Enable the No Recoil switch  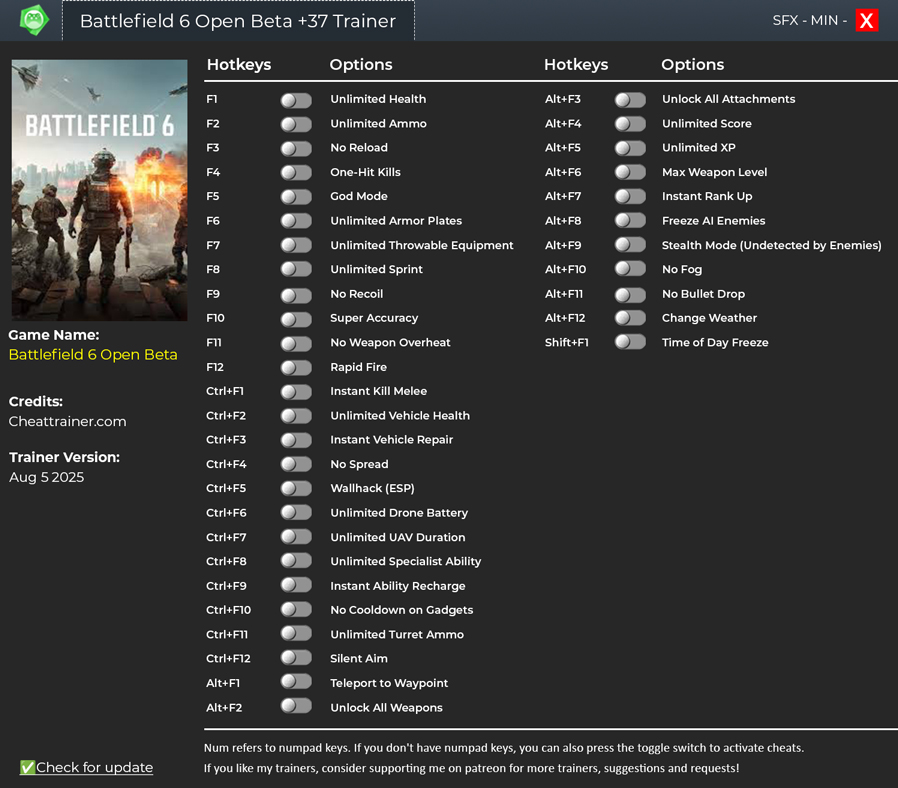[x=296, y=295]
